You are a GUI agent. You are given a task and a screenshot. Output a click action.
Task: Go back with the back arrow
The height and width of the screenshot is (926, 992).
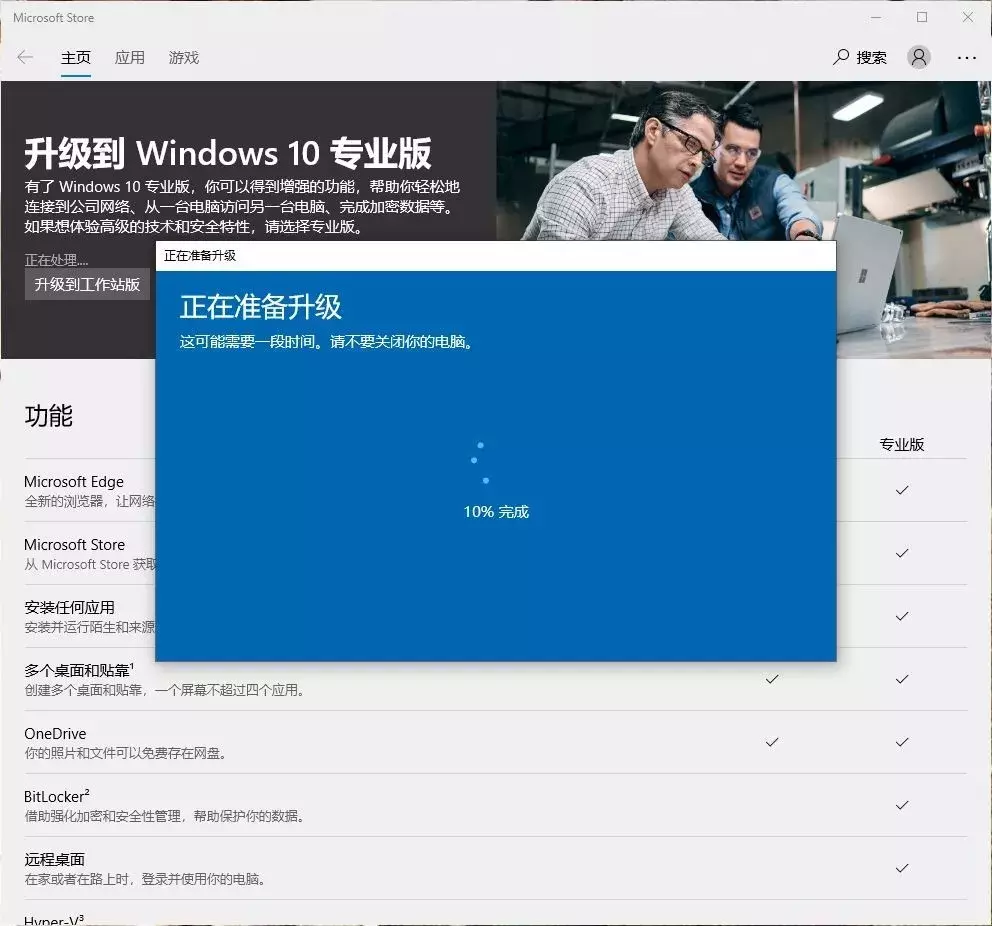pos(25,58)
